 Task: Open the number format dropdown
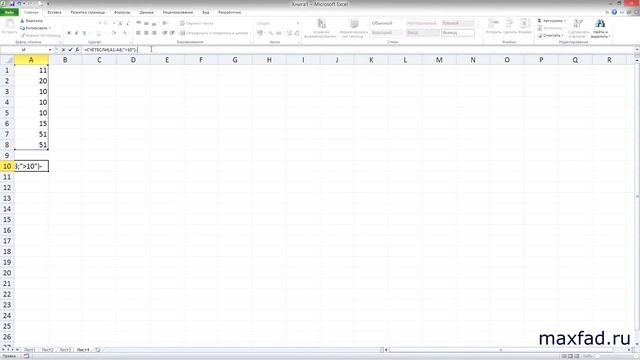298,23
